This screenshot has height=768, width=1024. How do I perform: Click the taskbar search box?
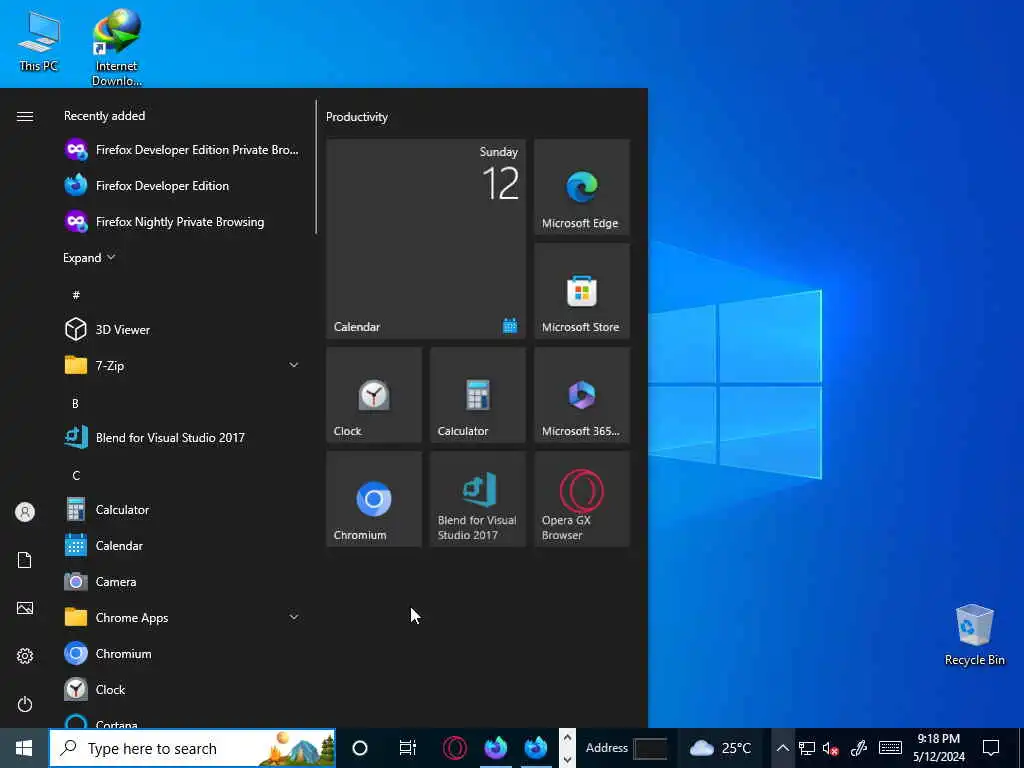192,748
